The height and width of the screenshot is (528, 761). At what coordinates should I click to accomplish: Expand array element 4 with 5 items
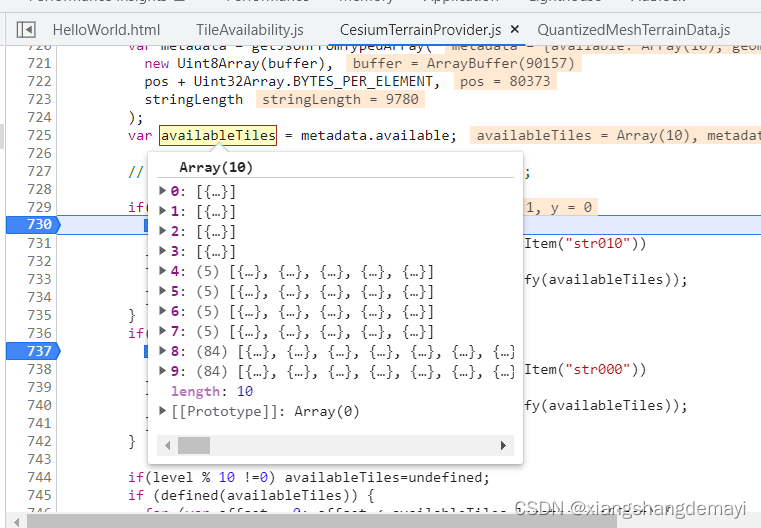tap(163, 270)
